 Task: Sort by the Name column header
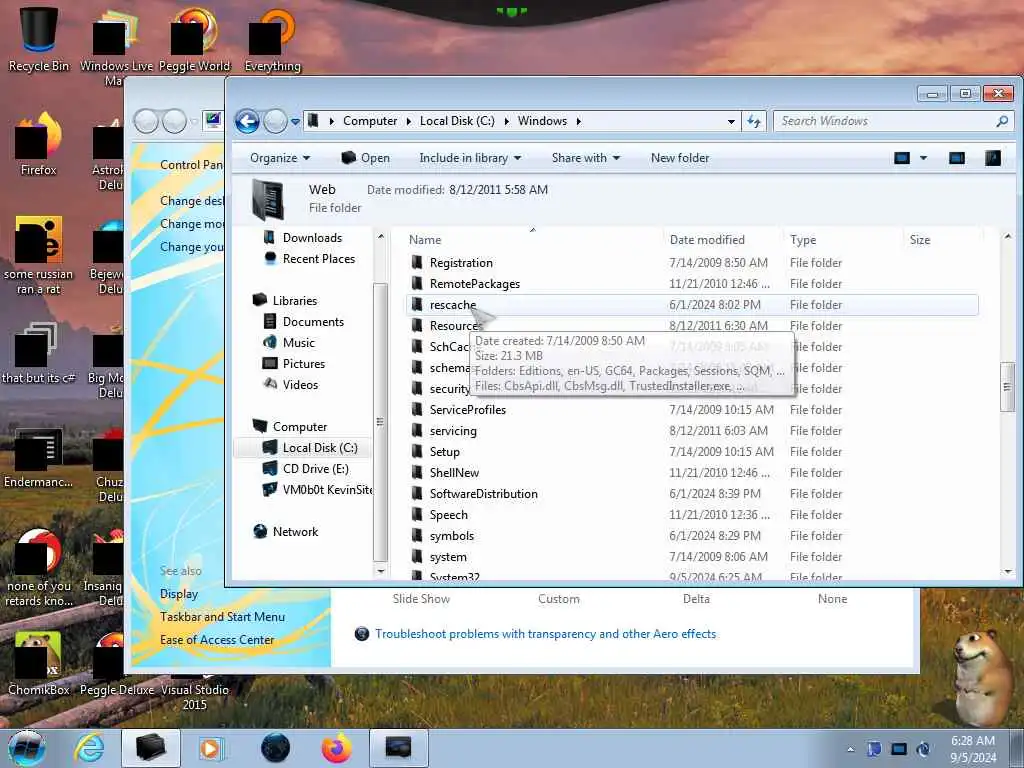pos(425,240)
